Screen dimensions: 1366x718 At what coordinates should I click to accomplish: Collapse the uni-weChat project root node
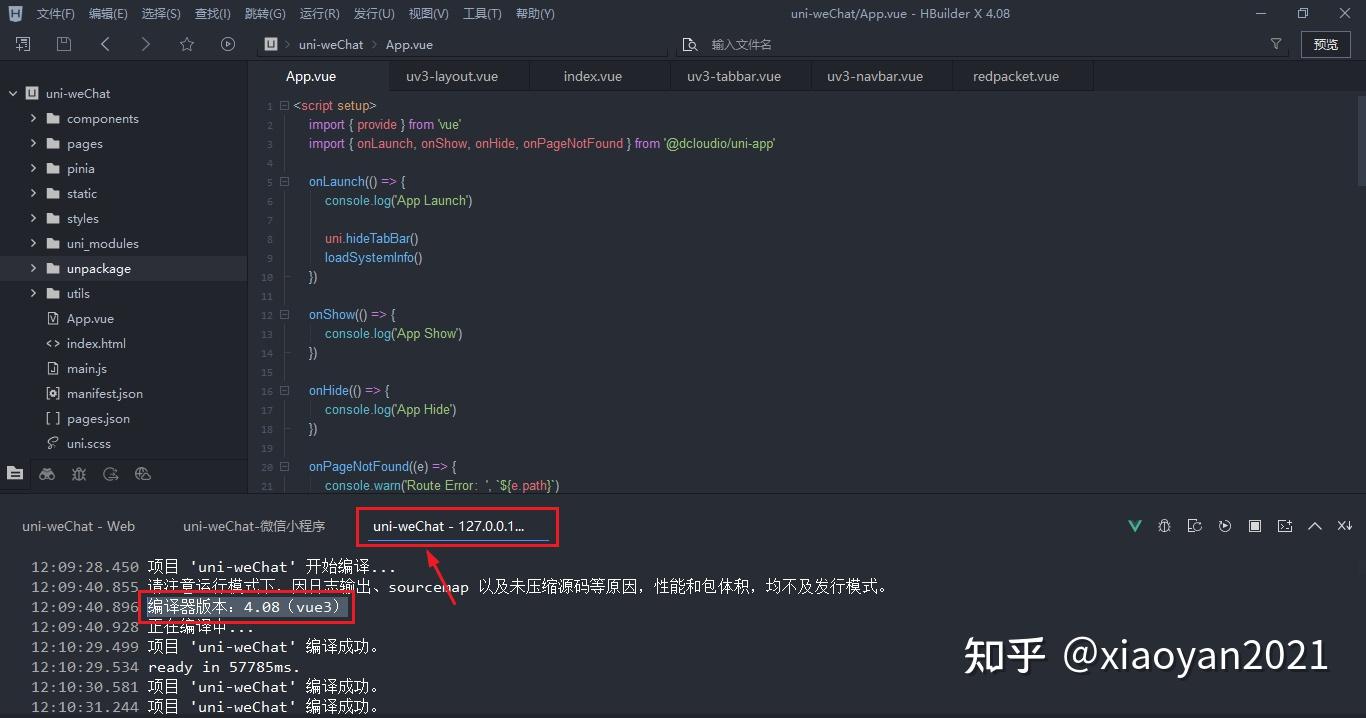click(12, 93)
